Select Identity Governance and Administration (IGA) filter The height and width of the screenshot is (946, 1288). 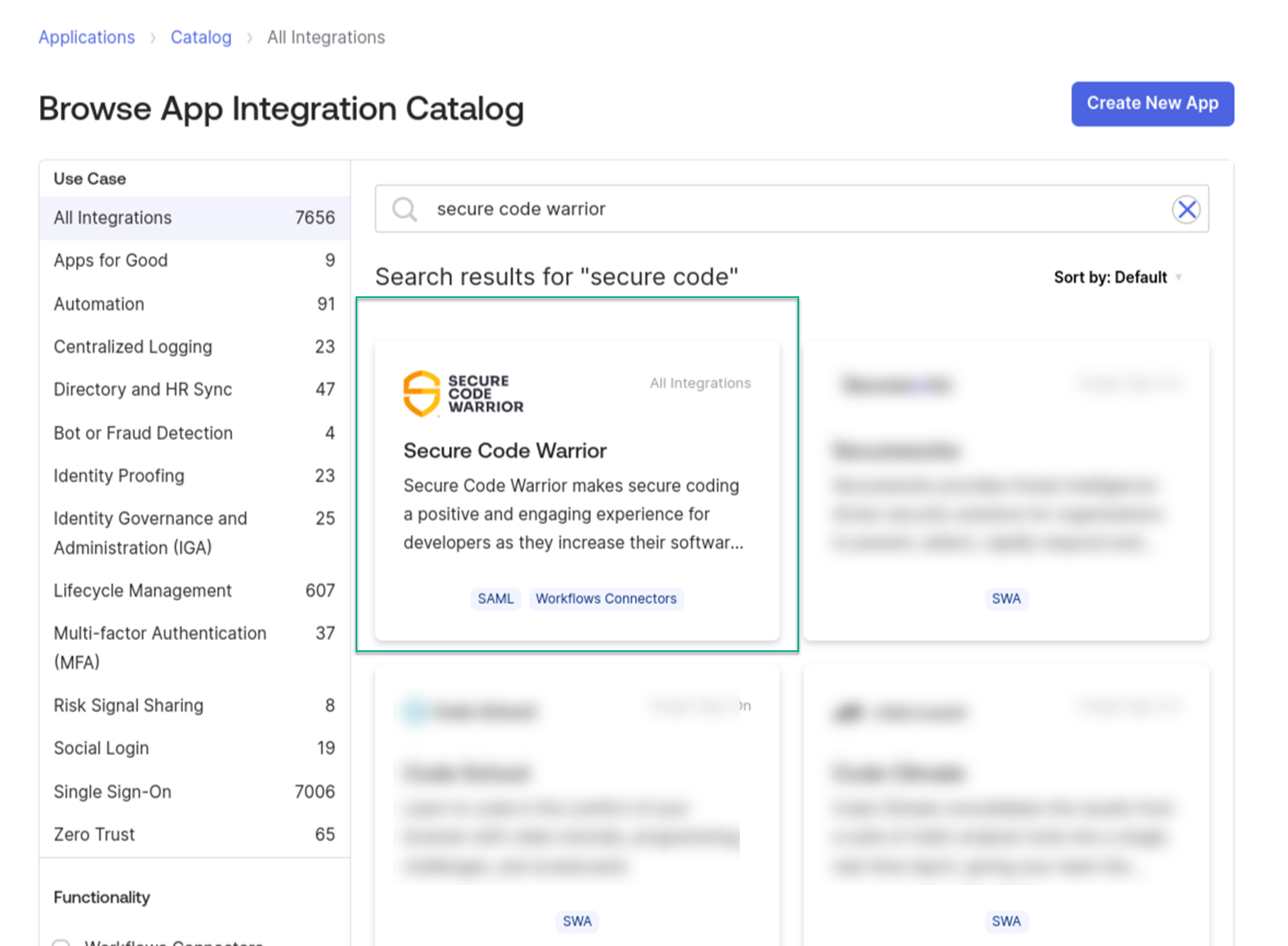(x=195, y=533)
